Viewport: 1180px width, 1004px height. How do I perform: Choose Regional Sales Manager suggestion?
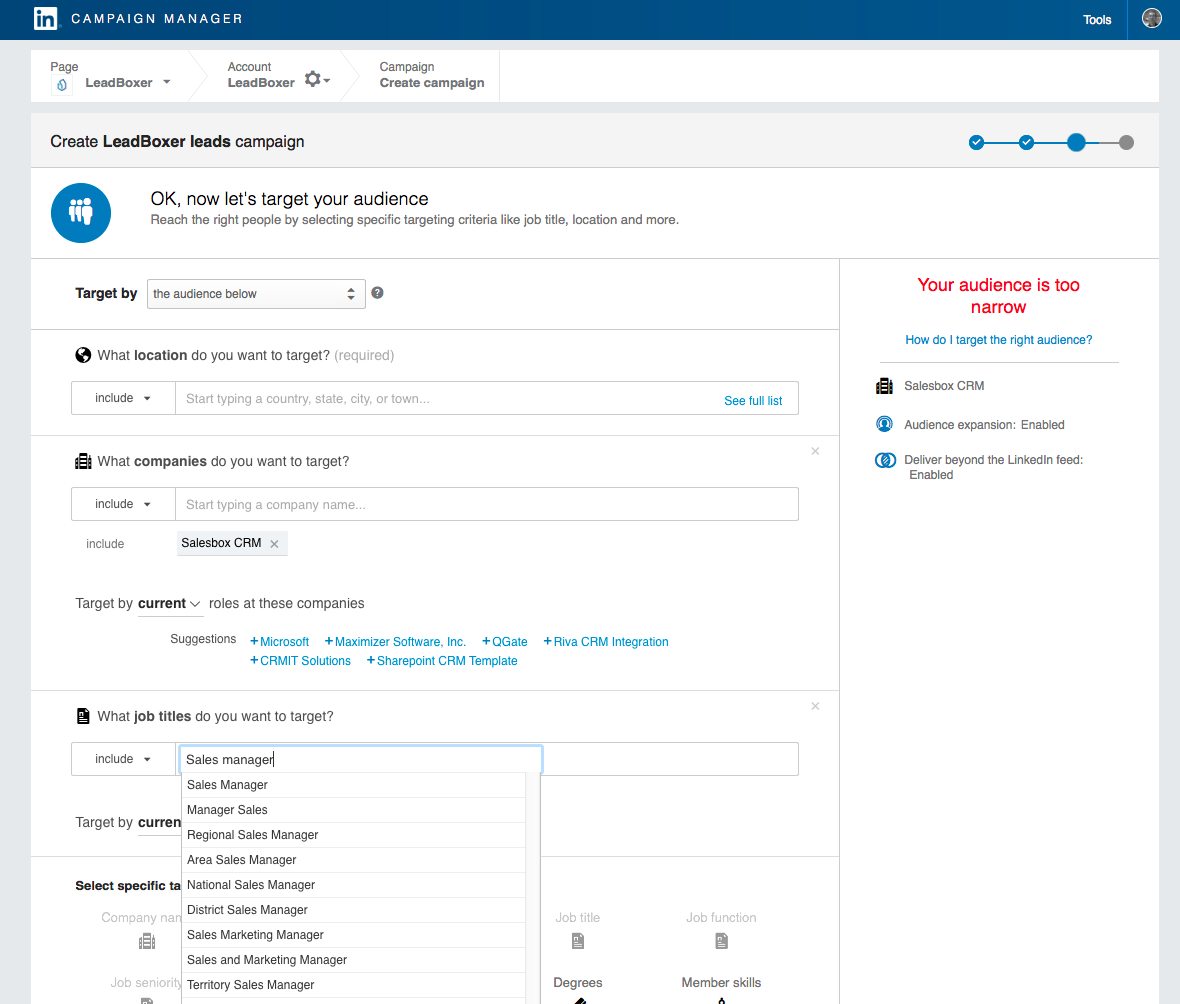354,835
